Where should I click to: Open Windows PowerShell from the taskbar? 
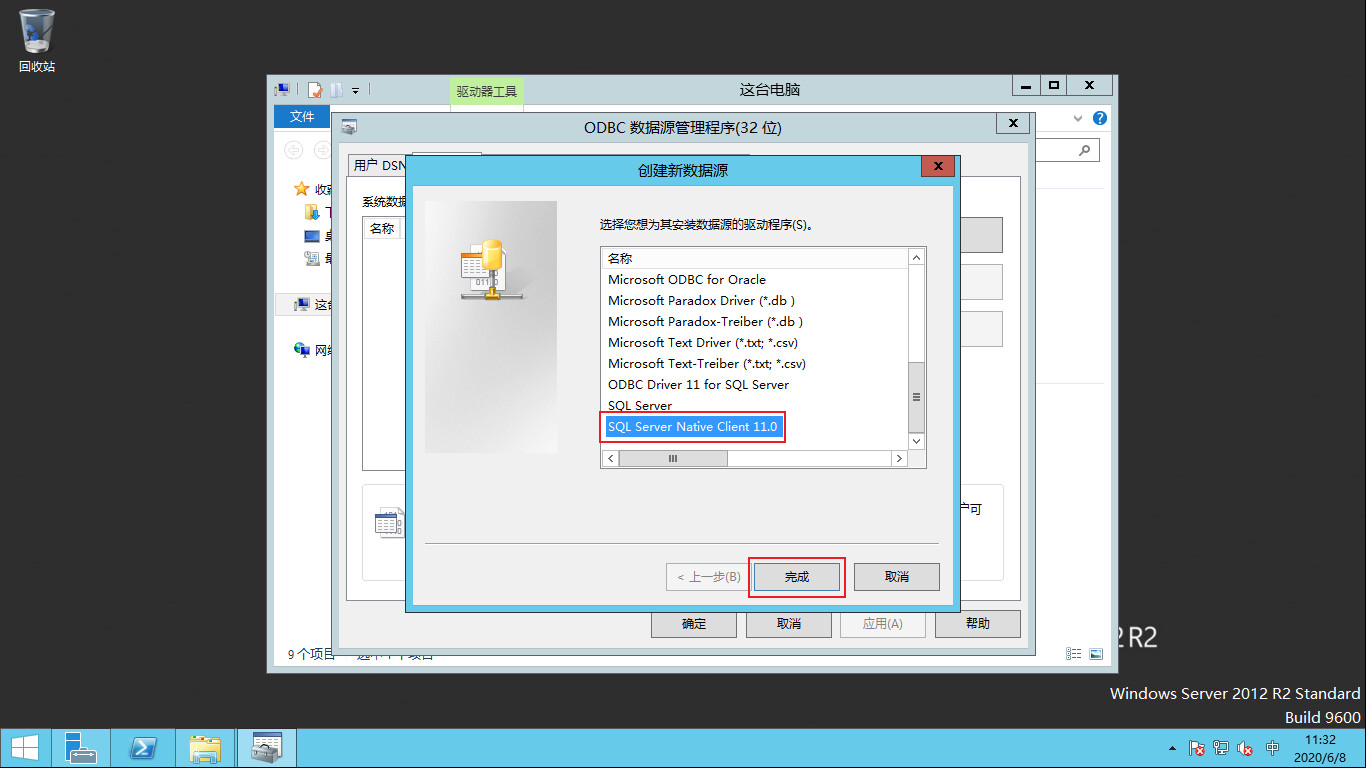[143, 747]
